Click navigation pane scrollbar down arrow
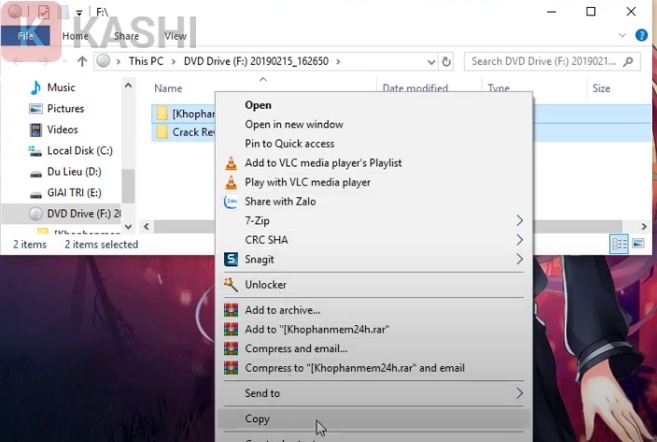The image size is (657, 442). [128, 227]
